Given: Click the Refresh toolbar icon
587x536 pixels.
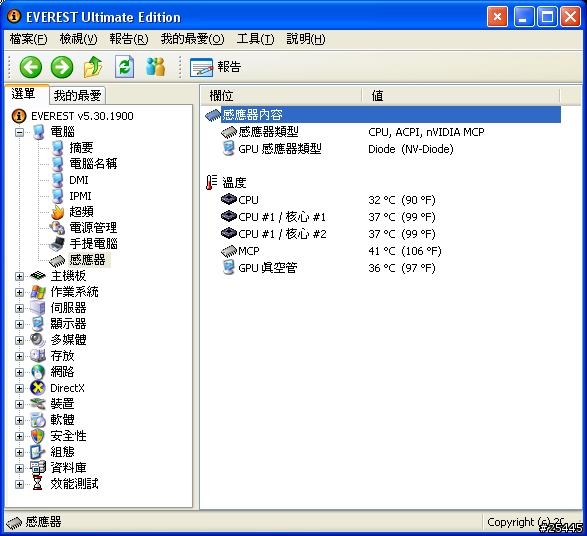Looking at the screenshot, I should click(x=125, y=67).
